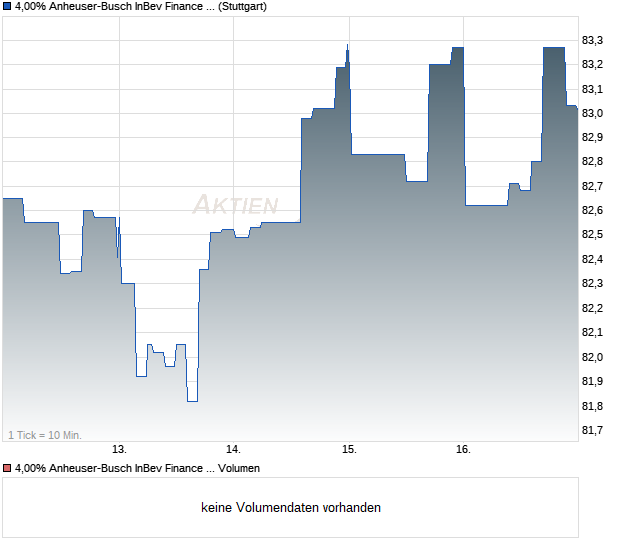Click the y-axis value '83,0'
This screenshot has width=620, height=546.
click(592, 113)
